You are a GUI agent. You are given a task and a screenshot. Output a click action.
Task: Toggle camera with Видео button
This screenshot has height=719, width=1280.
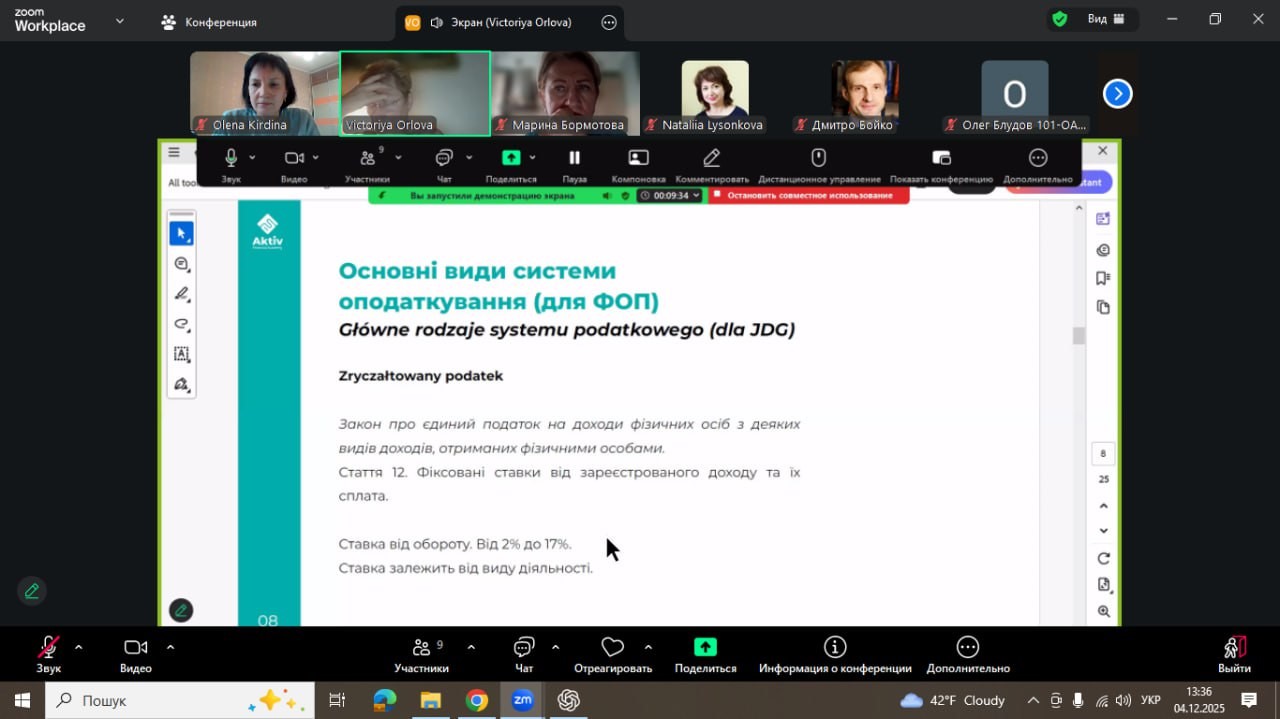135,648
